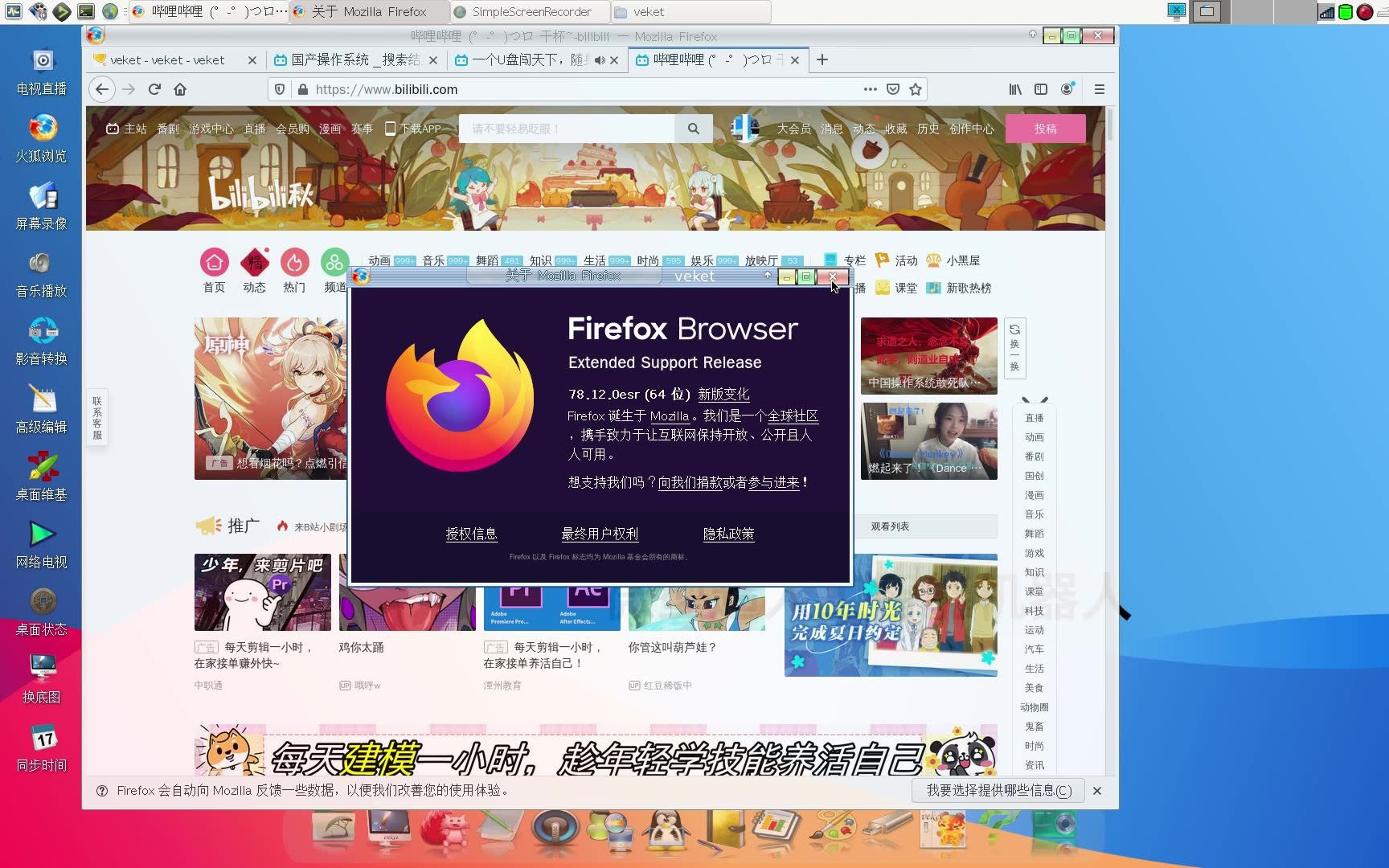This screenshot has height=868, width=1389.
Task: Select 关于 Mozilla Firefox taskbar item
Action: pyautogui.click(x=368, y=11)
